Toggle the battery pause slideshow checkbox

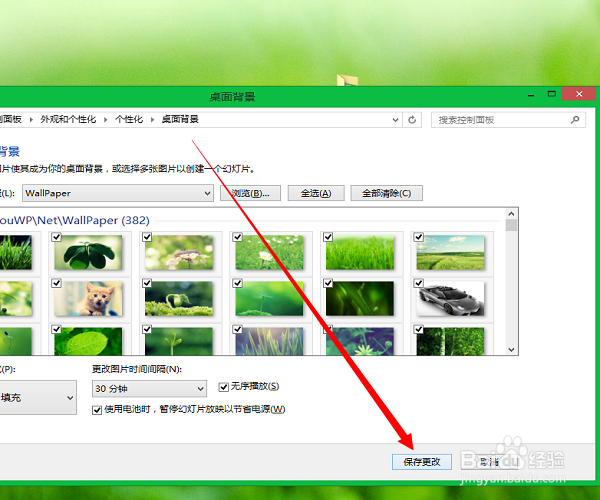click(97, 410)
